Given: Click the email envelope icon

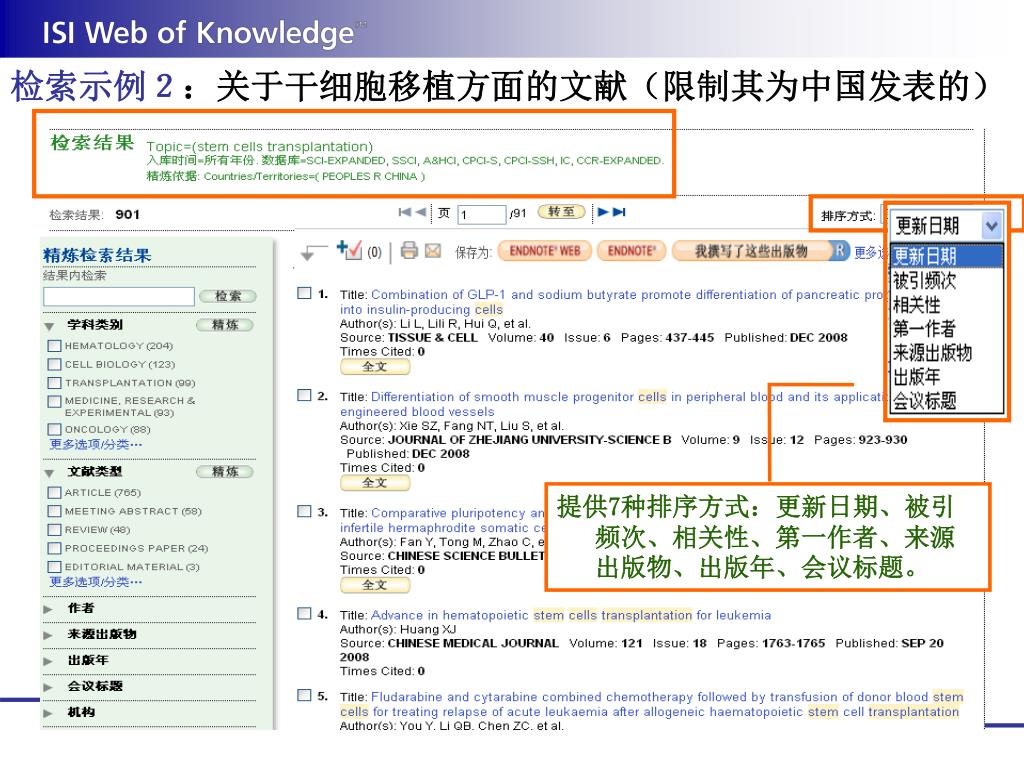Looking at the screenshot, I should [x=433, y=250].
